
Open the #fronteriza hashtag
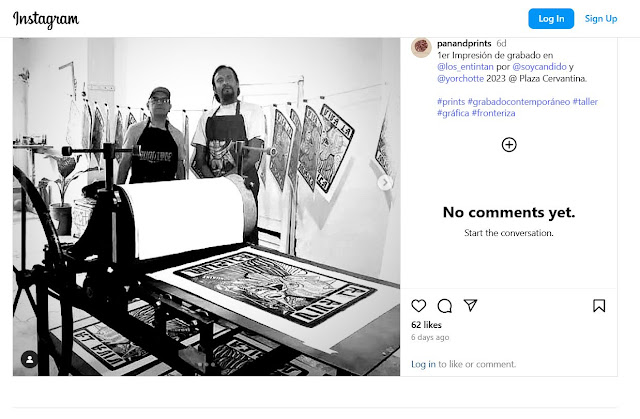point(493,113)
